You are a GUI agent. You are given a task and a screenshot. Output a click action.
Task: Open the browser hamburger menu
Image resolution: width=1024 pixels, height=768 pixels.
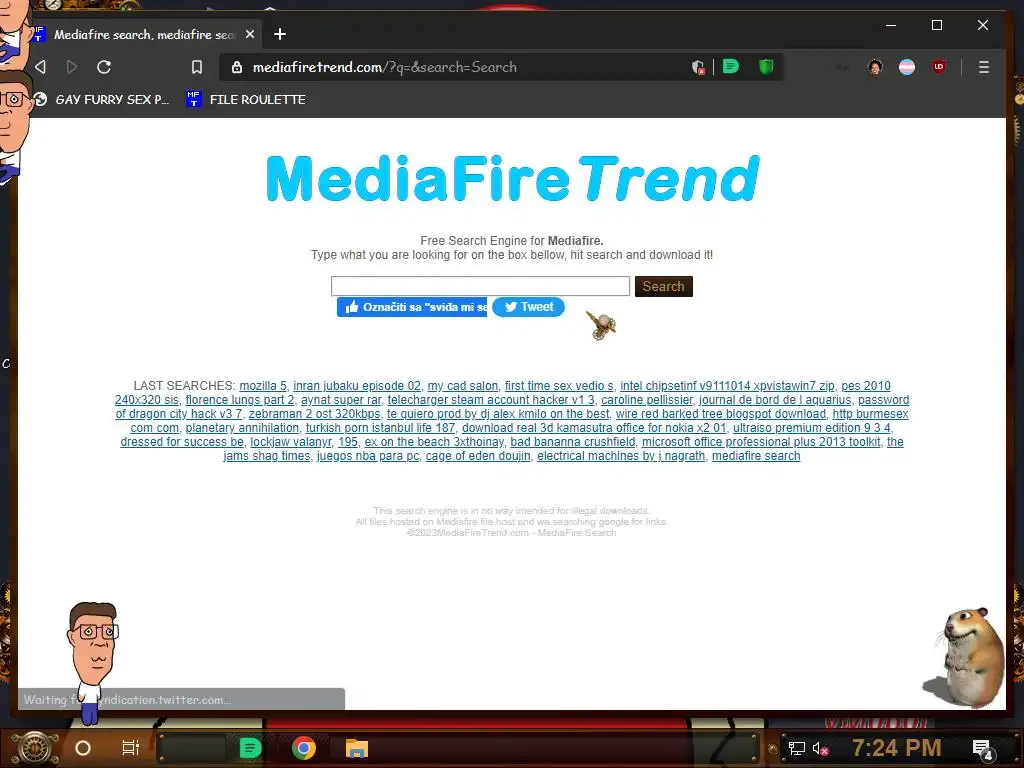coord(984,67)
